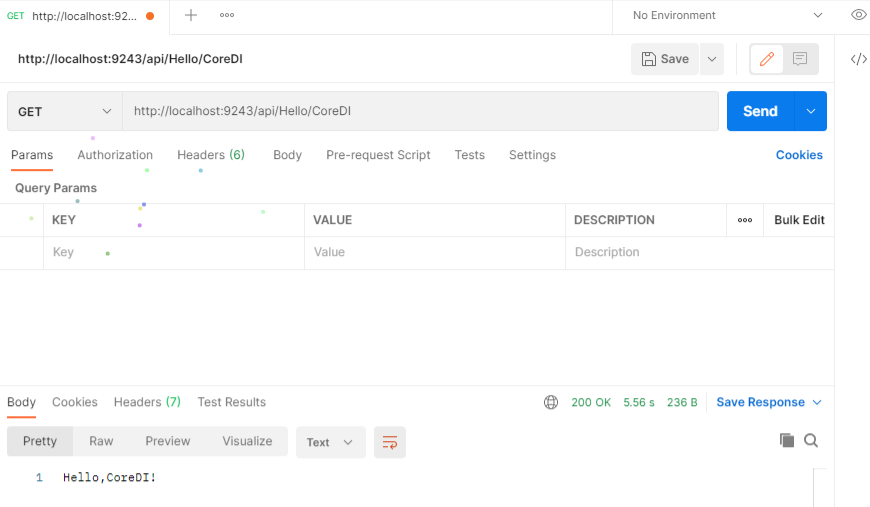Open a new request tab with plus icon
This screenshot has width=870, height=507.
tap(191, 15)
